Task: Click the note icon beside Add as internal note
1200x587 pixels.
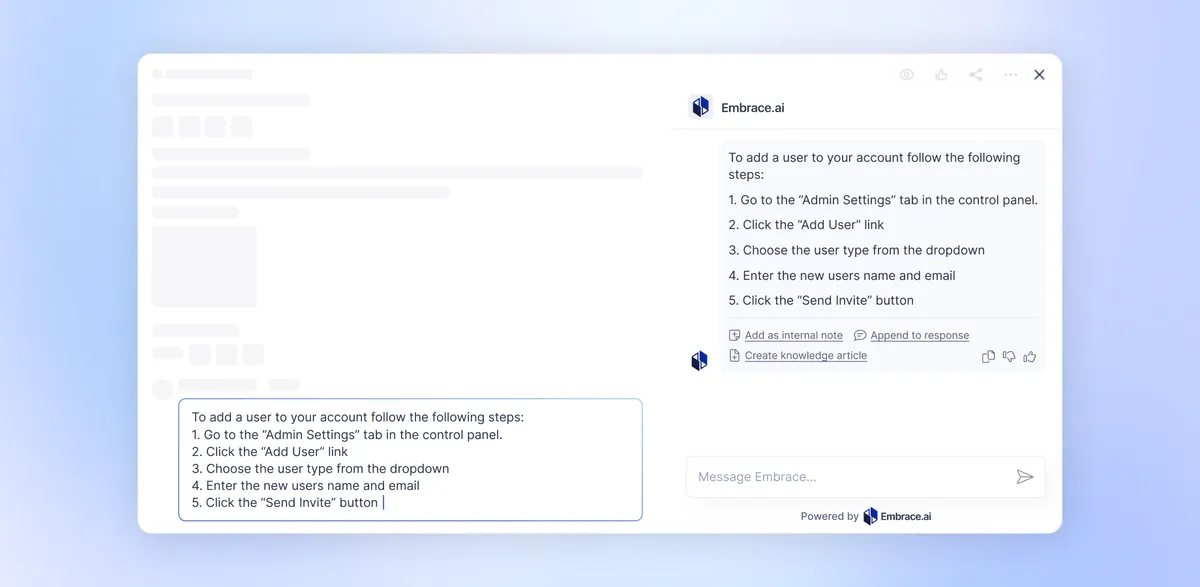Action: pyautogui.click(x=735, y=336)
